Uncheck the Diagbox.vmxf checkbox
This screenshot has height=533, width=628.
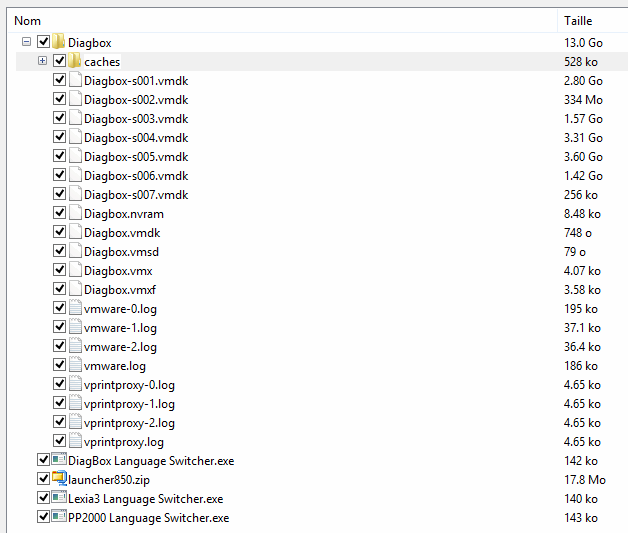tap(59, 289)
